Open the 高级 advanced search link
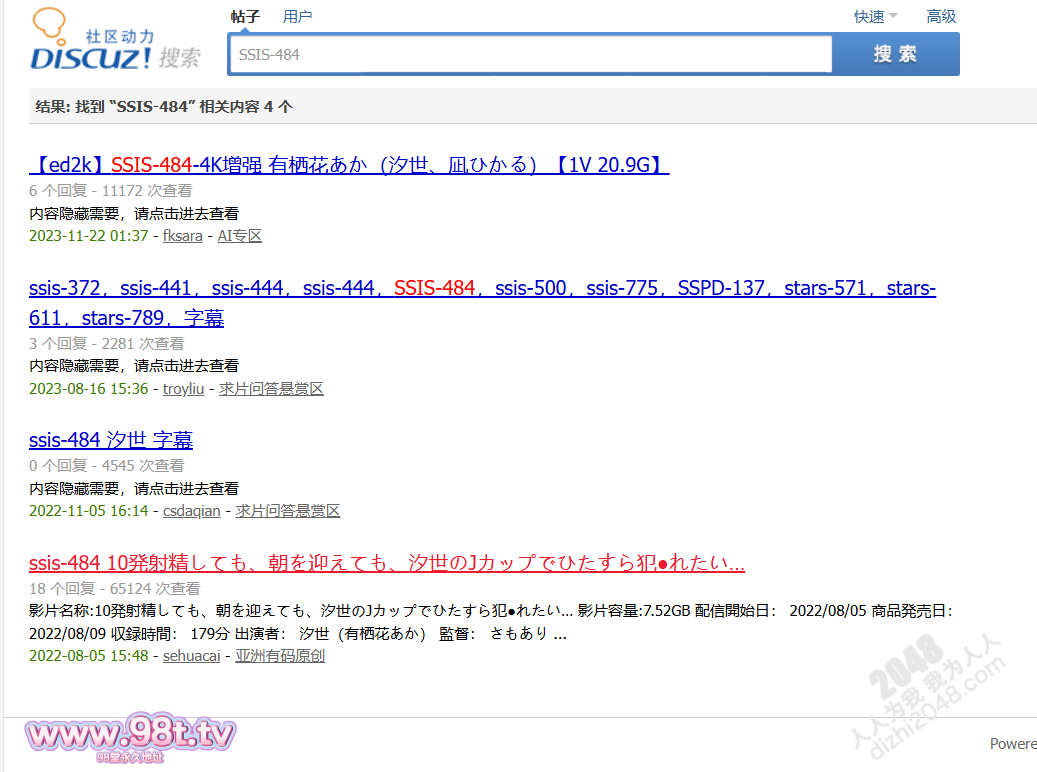Screen dimensions: 1037x772 [x=941, y=16]
